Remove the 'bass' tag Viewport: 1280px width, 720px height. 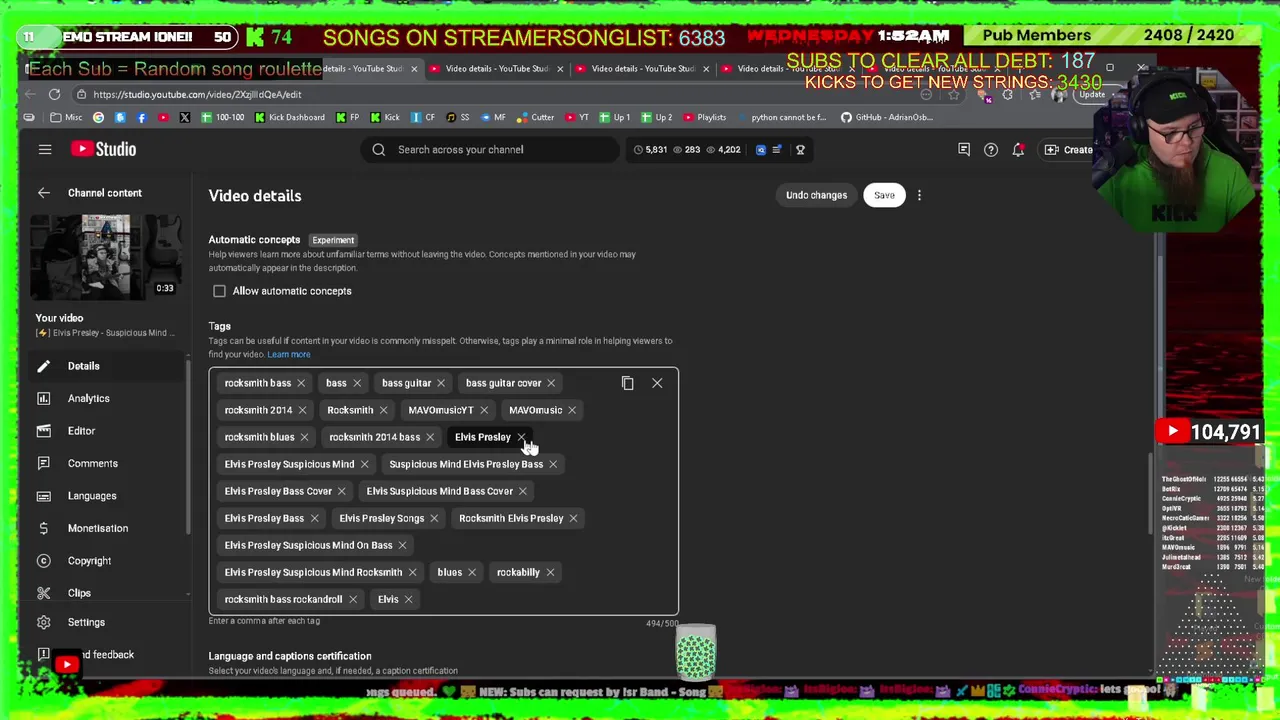pyautogui.click(x=357, y=383)
